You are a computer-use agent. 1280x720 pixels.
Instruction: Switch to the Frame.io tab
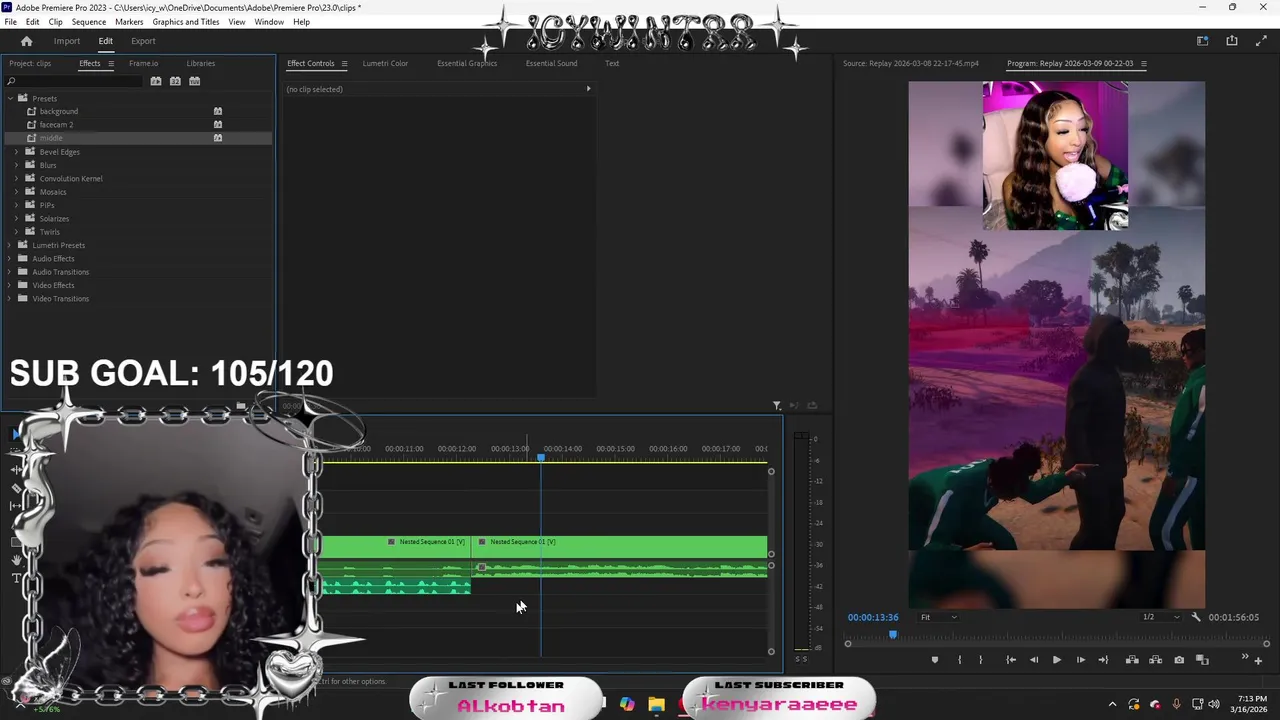[143, 63]
